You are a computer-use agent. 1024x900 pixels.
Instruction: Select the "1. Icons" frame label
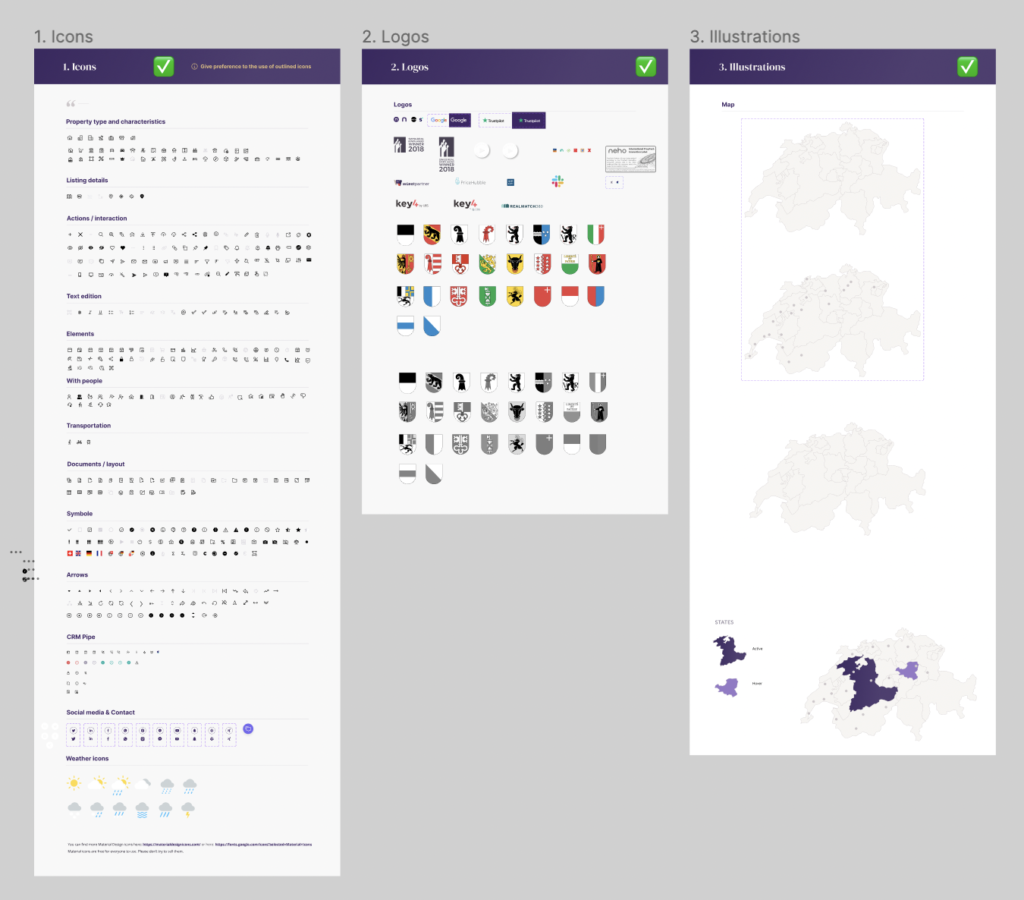(x=63, y=37)
